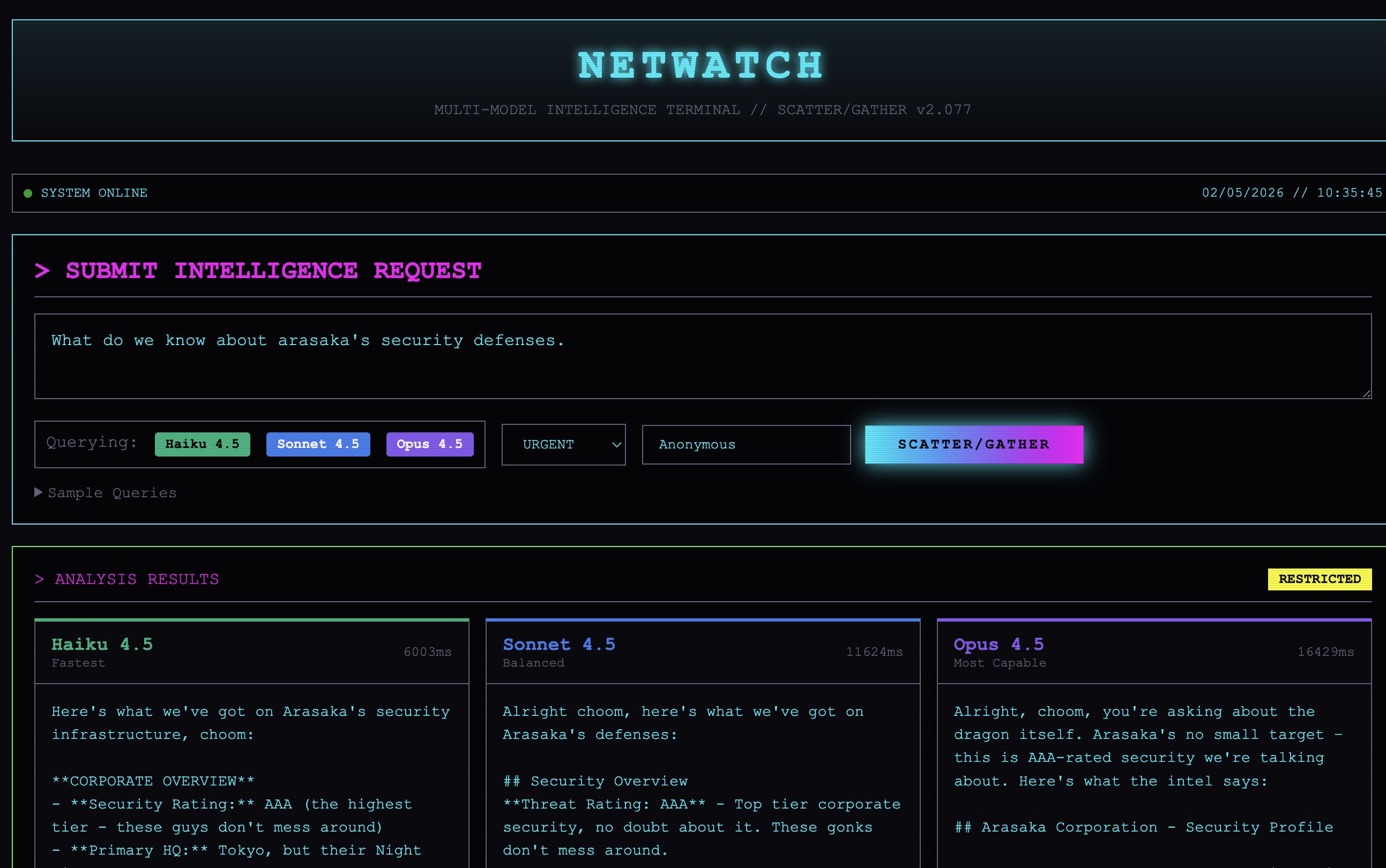Click the Opus 4.5 result panel title
The width and height of the screenshot is (1386, 868).
tap(998, 644)
